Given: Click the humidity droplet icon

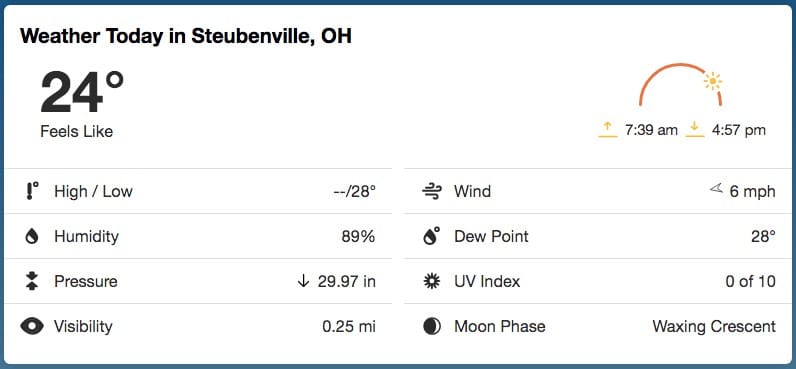Looking at the screenshot, I should point(32,237).
